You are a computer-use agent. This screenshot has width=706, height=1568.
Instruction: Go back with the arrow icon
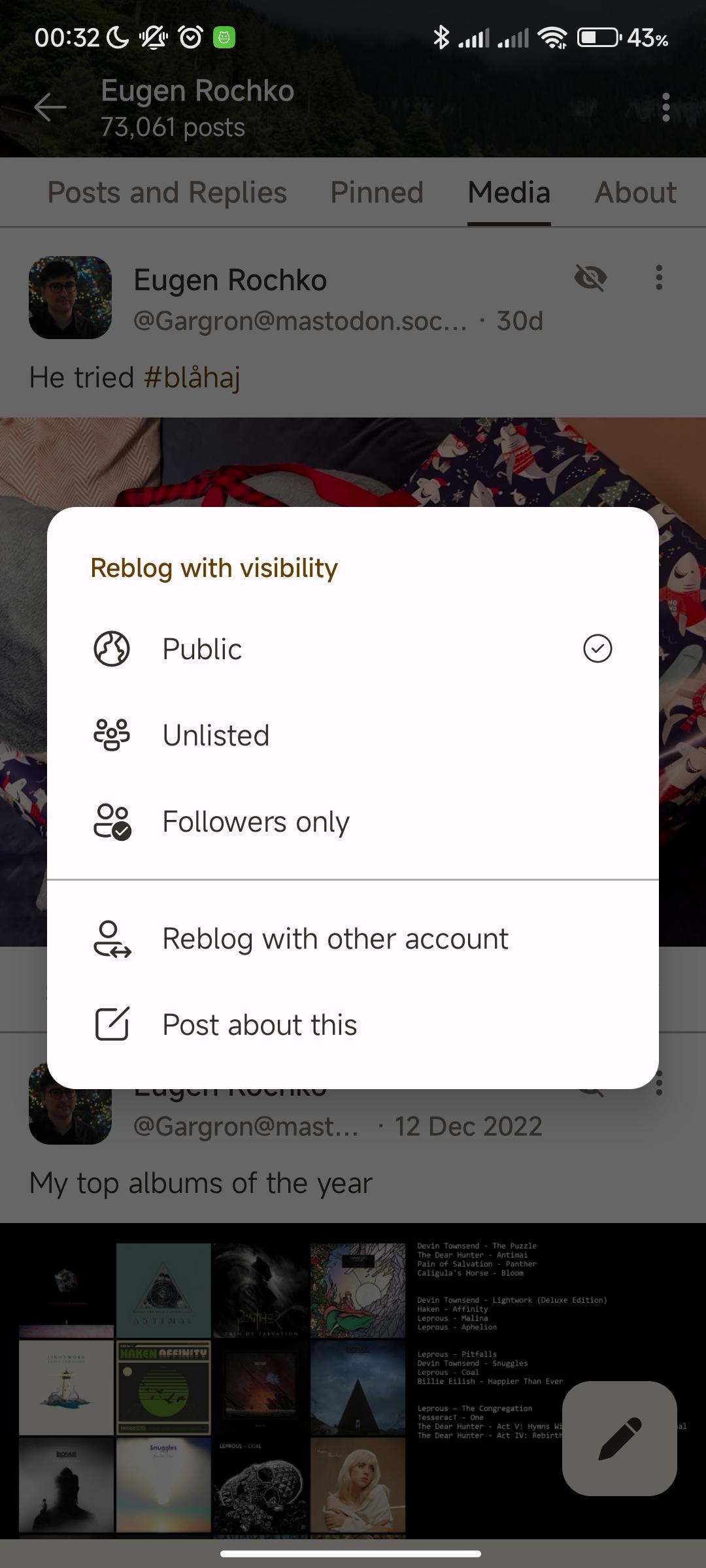point(50,107)
